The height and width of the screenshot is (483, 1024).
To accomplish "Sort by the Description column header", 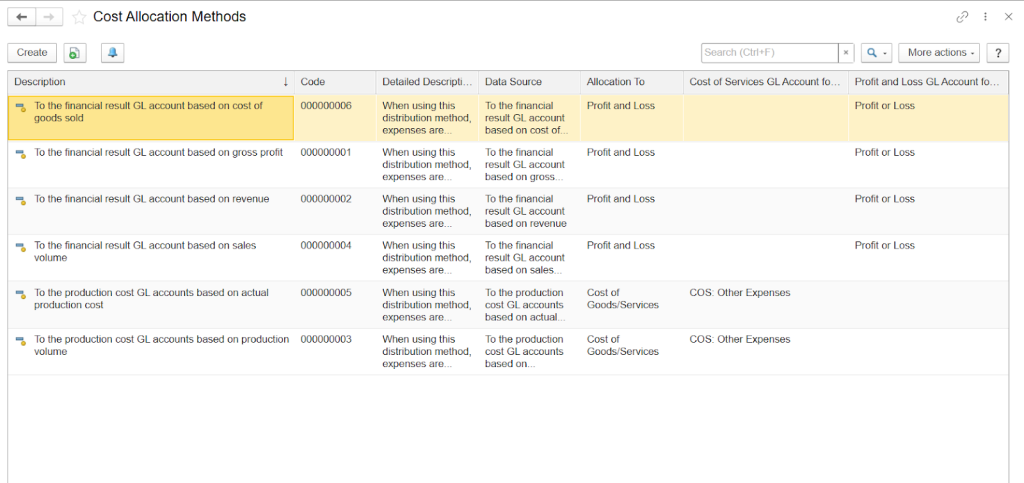I will point(151,82).
